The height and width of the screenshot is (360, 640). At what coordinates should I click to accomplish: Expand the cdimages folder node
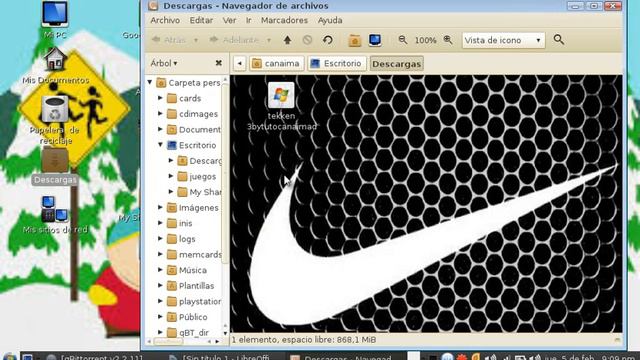pos(160,113)
